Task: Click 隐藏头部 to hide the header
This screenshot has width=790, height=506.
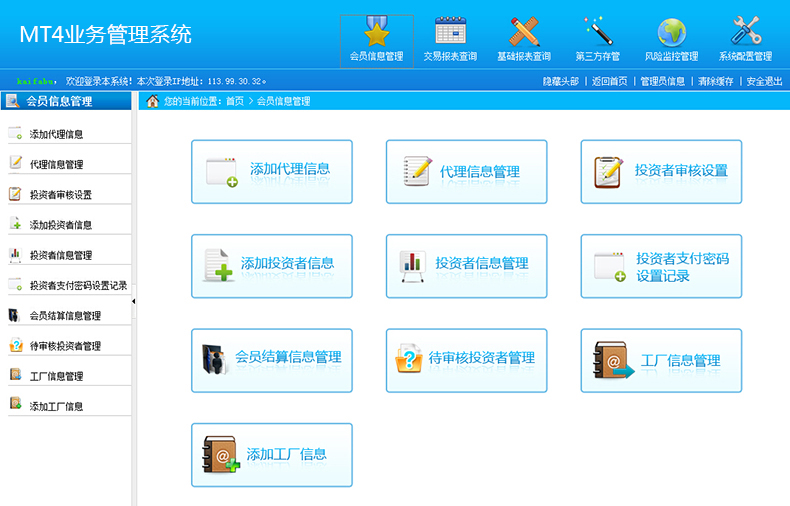Action: click(x=560, y=81)
